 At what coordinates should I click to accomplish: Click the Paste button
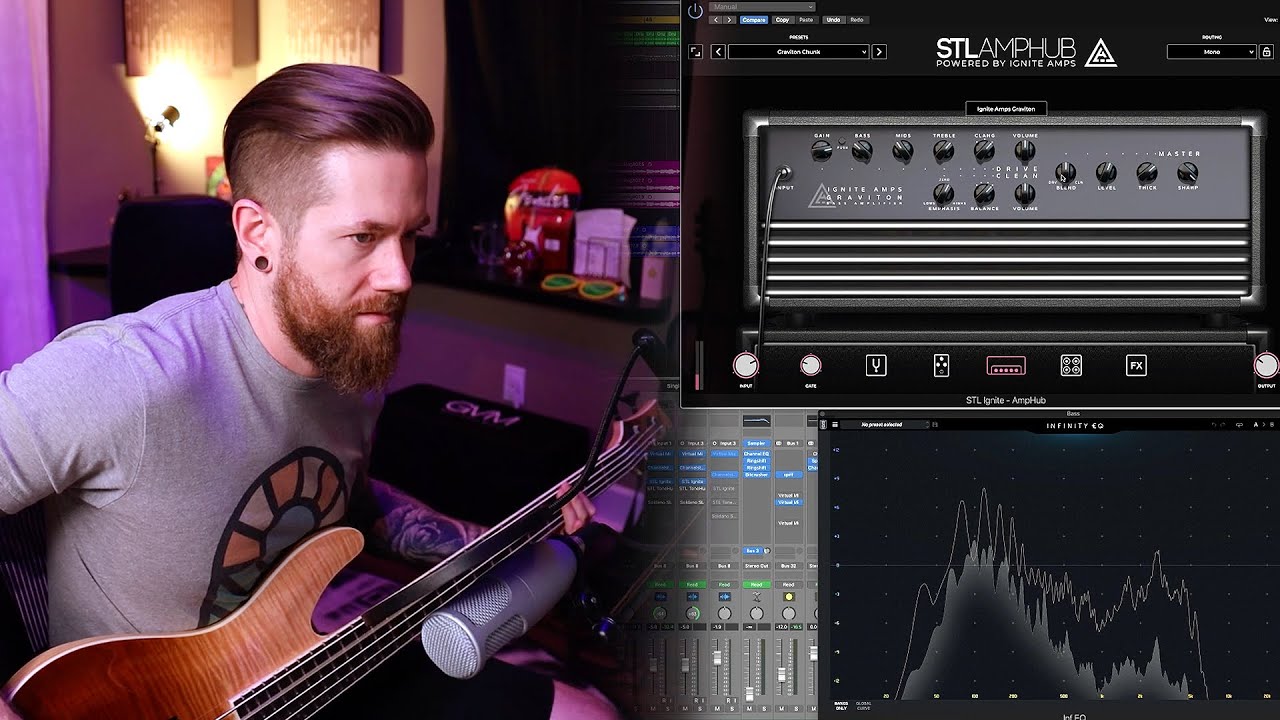coord(806,20)
